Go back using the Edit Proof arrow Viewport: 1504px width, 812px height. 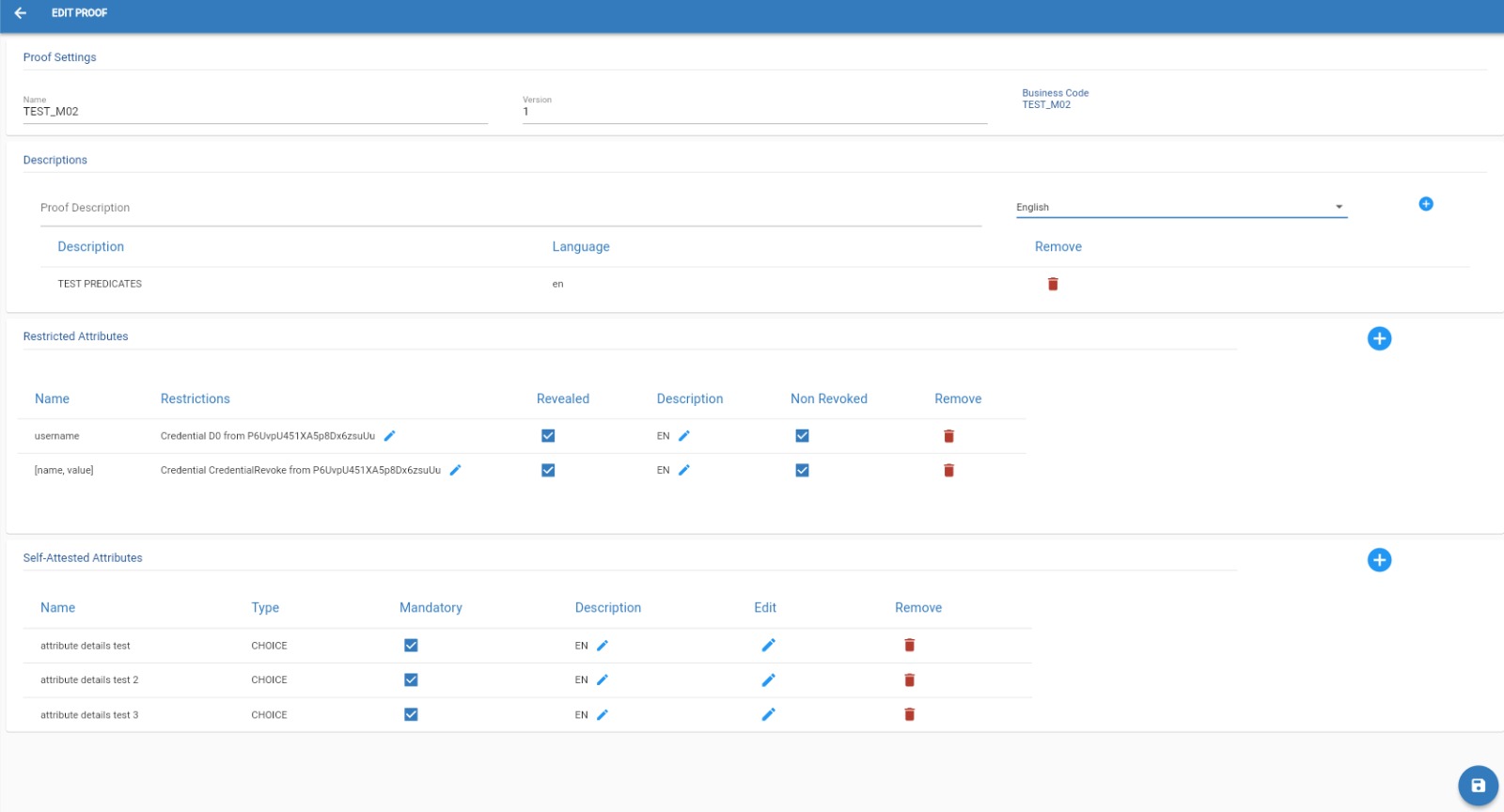coord(21,13)
